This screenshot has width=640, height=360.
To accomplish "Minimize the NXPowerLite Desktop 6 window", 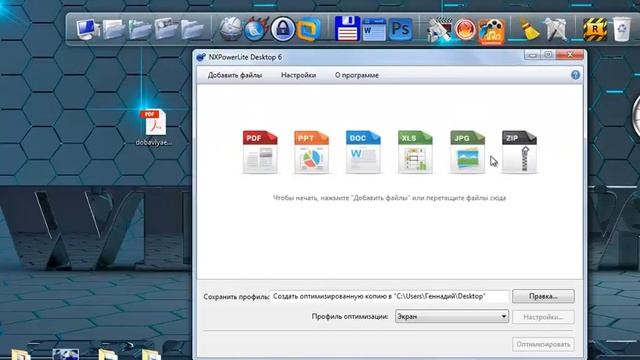I will (532, 55).
